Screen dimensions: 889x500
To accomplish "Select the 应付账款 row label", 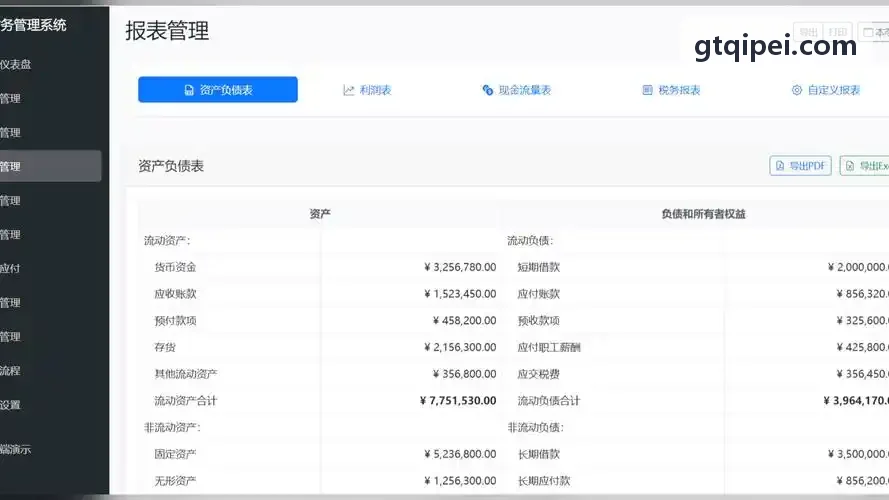I will [x=539, y=294].
